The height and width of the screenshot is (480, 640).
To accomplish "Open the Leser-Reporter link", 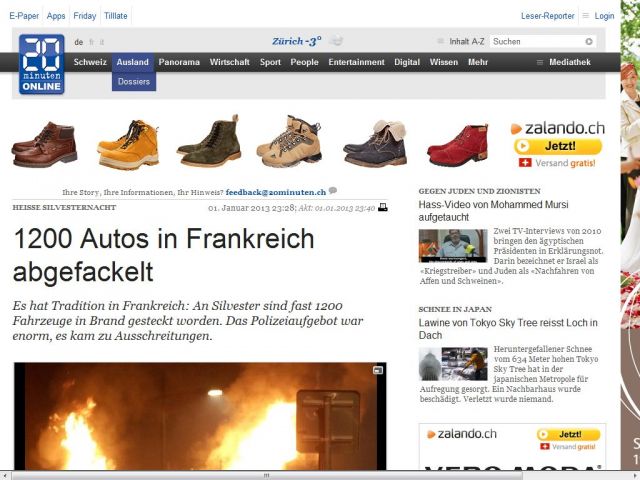I will (x=547, y=16).
